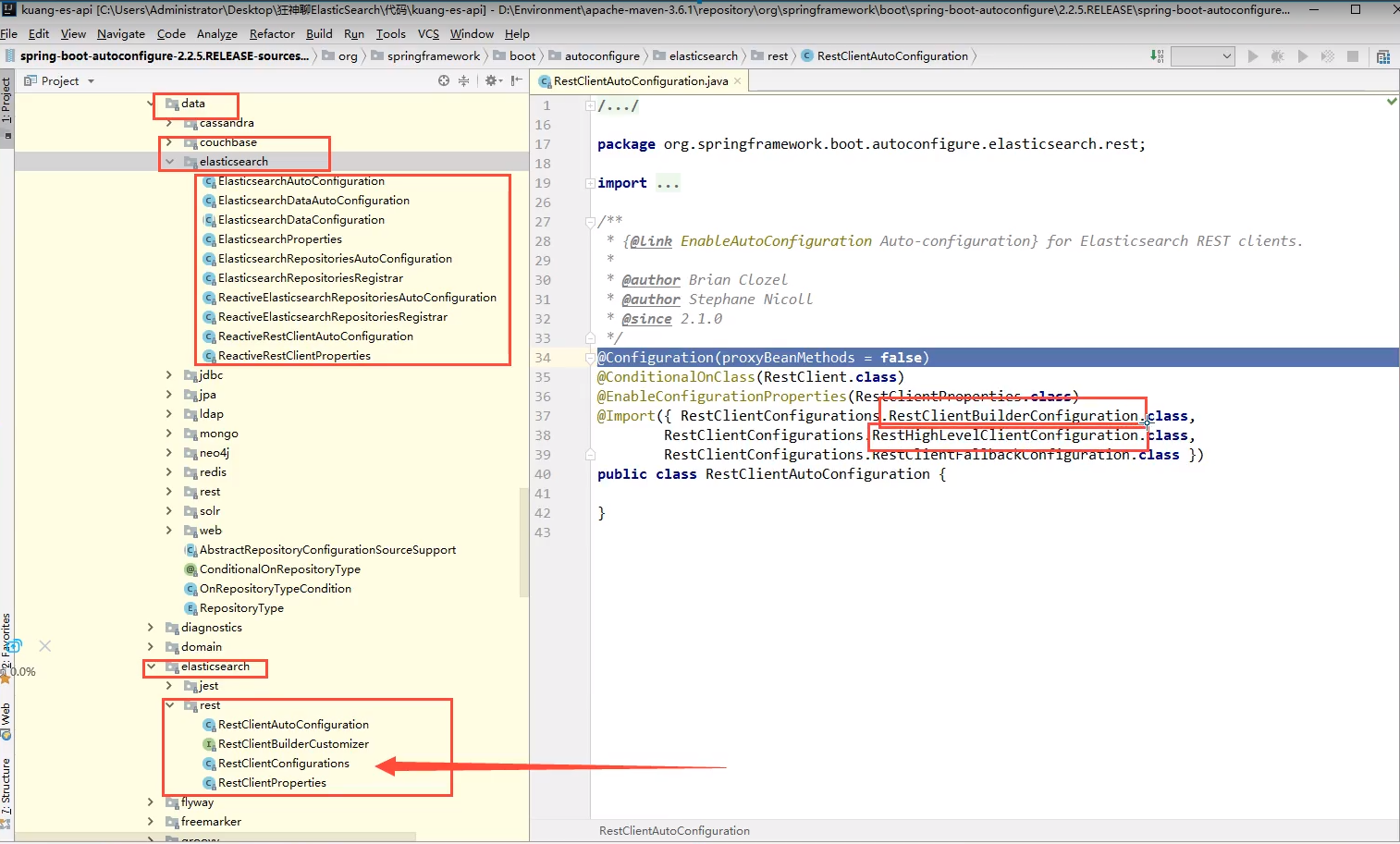Open the VCS menu
The height and width of the screenshot is (844, 1400).
pos(428,33)
